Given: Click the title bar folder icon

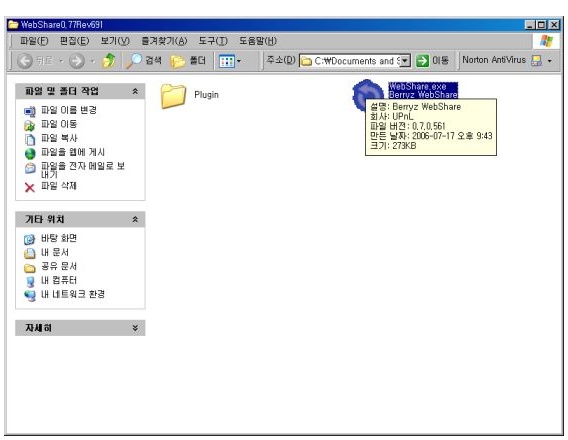Looking at the screenshot, I should [13, 25].
